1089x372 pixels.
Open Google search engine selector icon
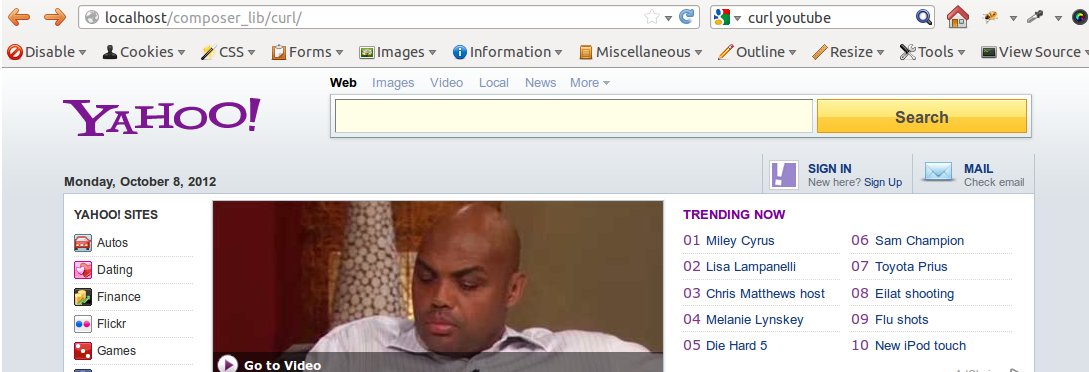pos(722,17)
